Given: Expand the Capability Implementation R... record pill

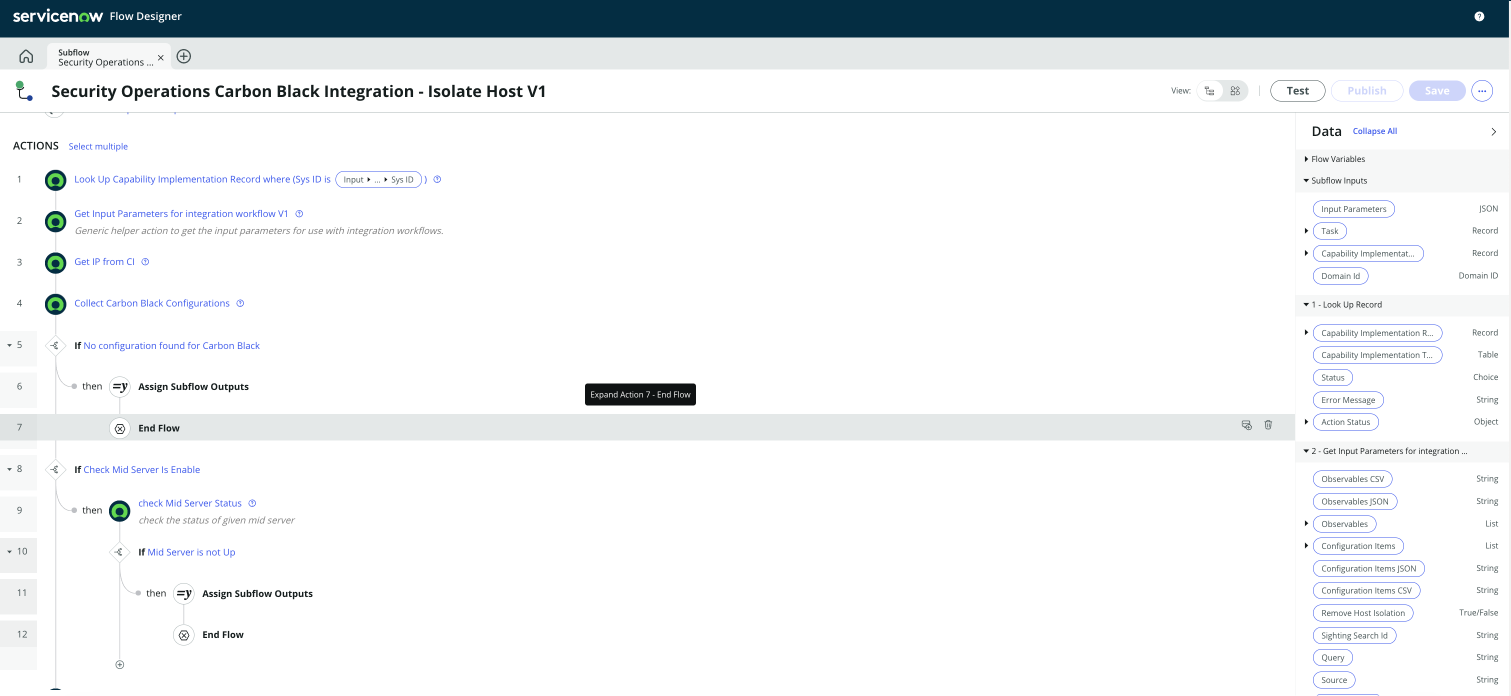Looking at the screenshot, I should pos(1307,332).
